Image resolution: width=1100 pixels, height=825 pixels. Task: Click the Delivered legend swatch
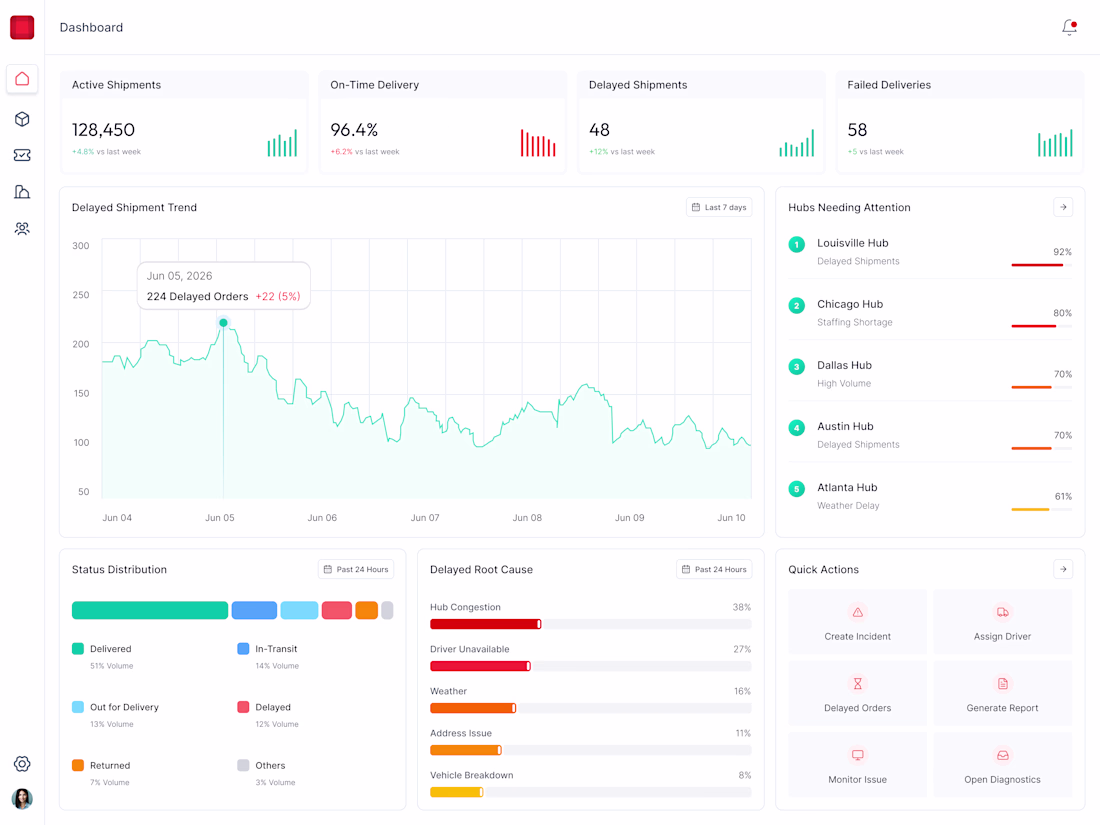(78, 648)
